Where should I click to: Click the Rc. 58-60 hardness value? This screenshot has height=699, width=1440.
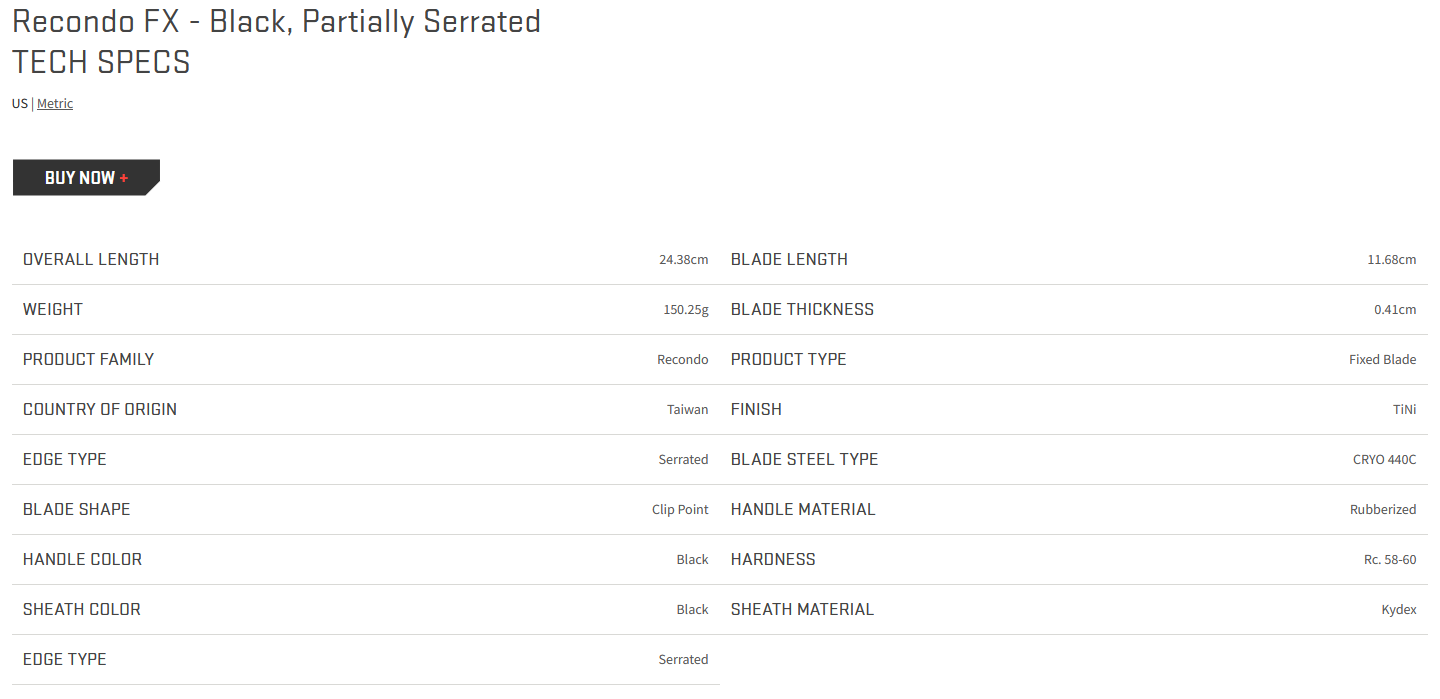tap(1390, 559)
